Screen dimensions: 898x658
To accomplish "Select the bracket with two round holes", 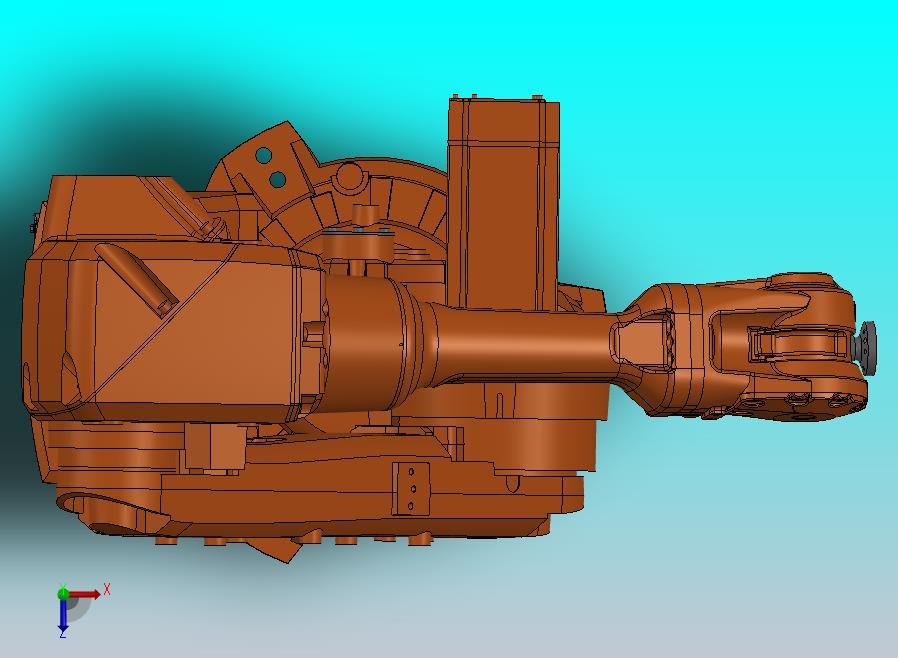I will (269, 166).
